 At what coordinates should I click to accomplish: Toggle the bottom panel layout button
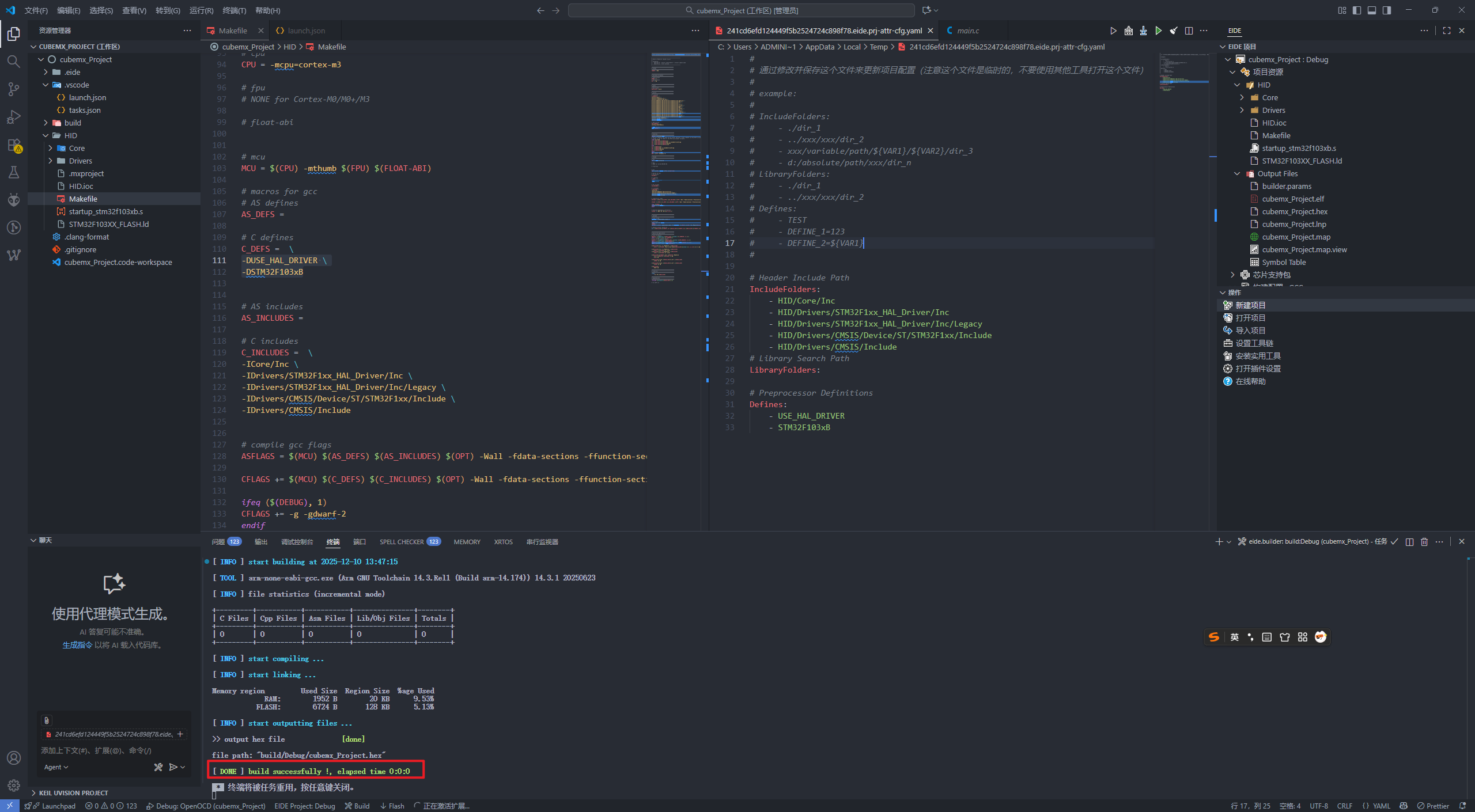coord(1372,10)
